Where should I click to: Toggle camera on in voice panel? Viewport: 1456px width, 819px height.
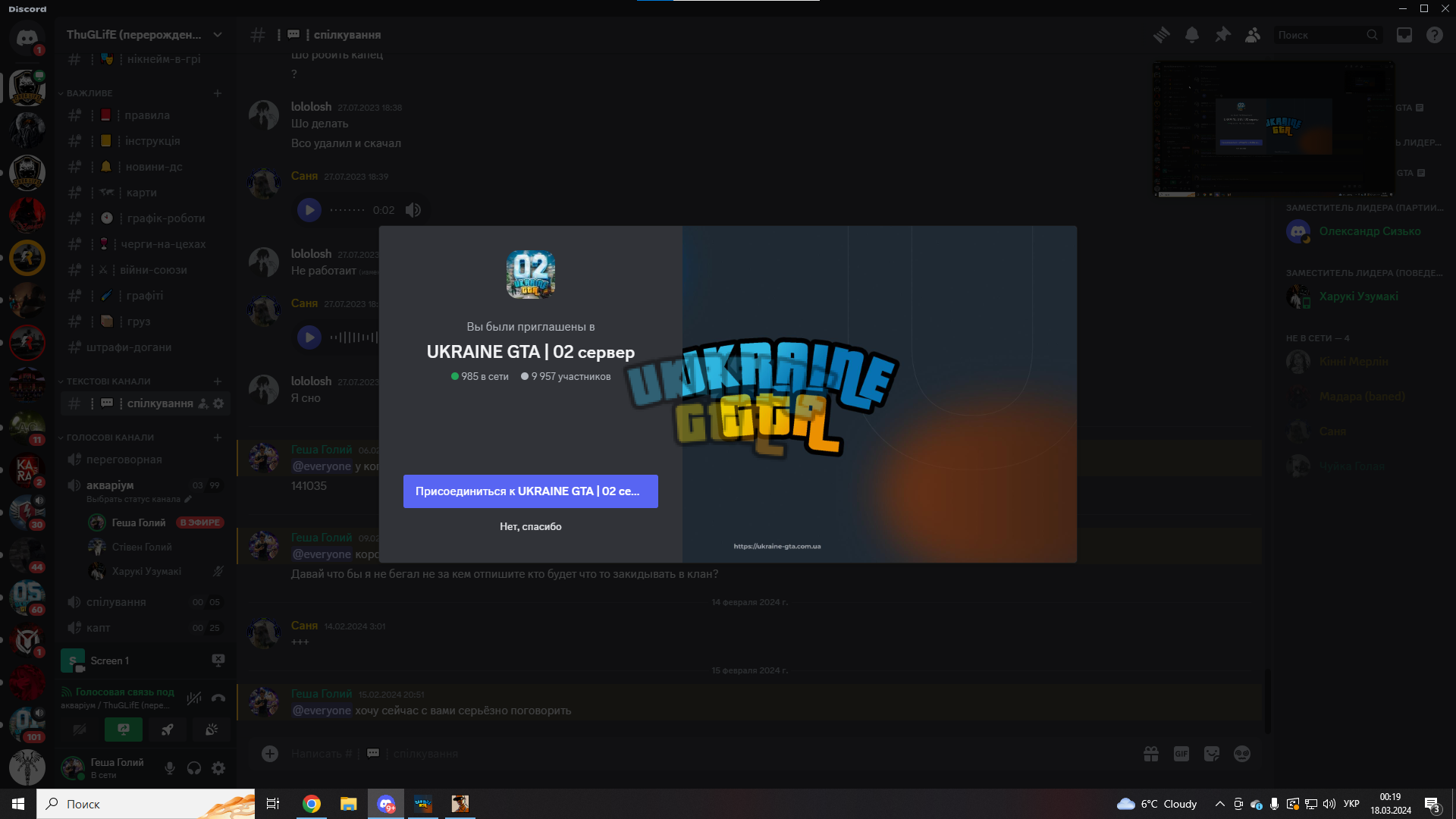(79, 730)
